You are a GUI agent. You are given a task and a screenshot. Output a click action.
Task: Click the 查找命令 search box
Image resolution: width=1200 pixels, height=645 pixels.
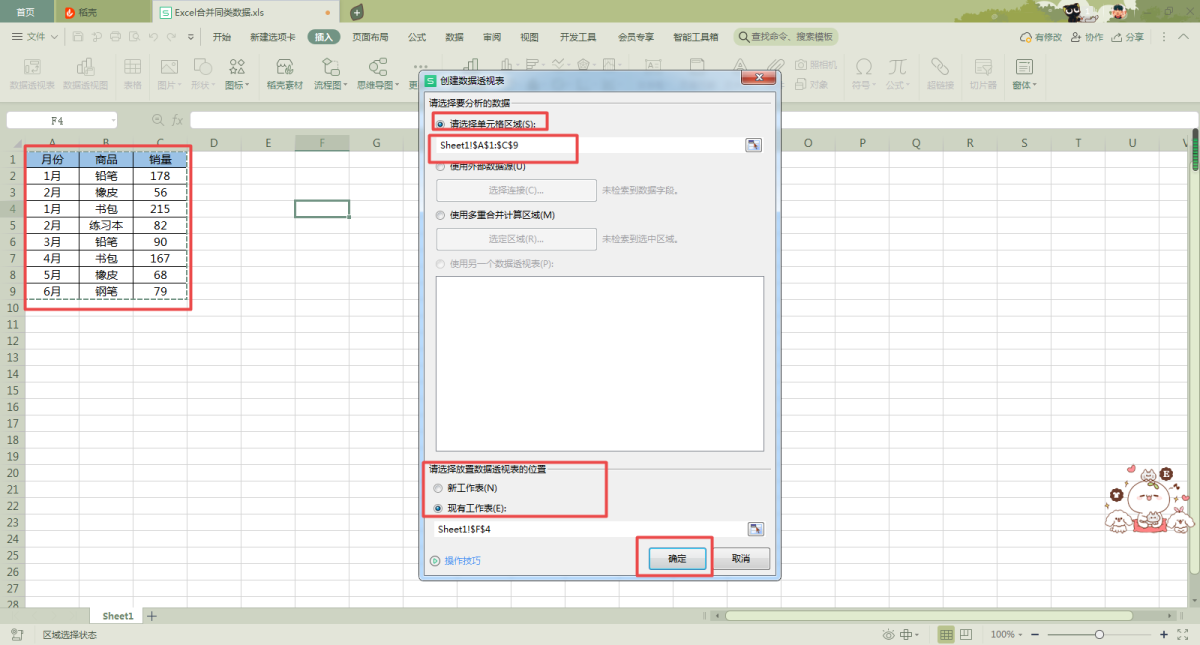[x=787, y=37]
